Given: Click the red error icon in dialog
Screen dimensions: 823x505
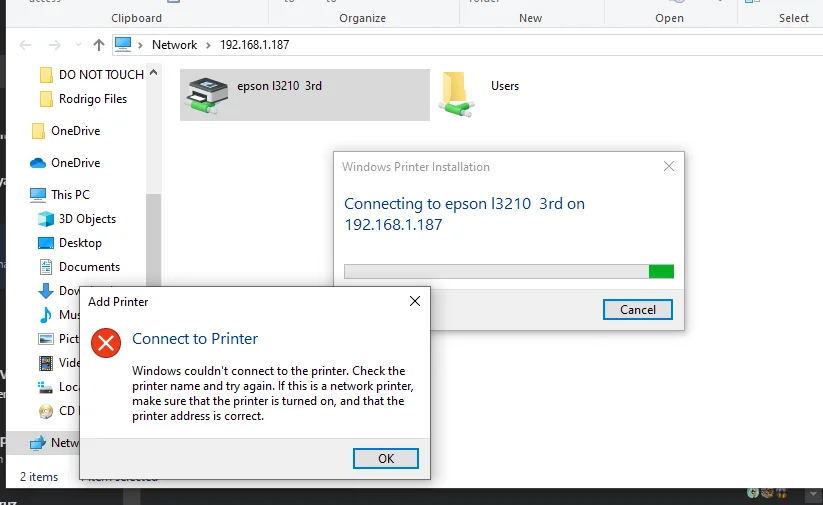Looking at the screenshot, I should (x=106, y=343).
